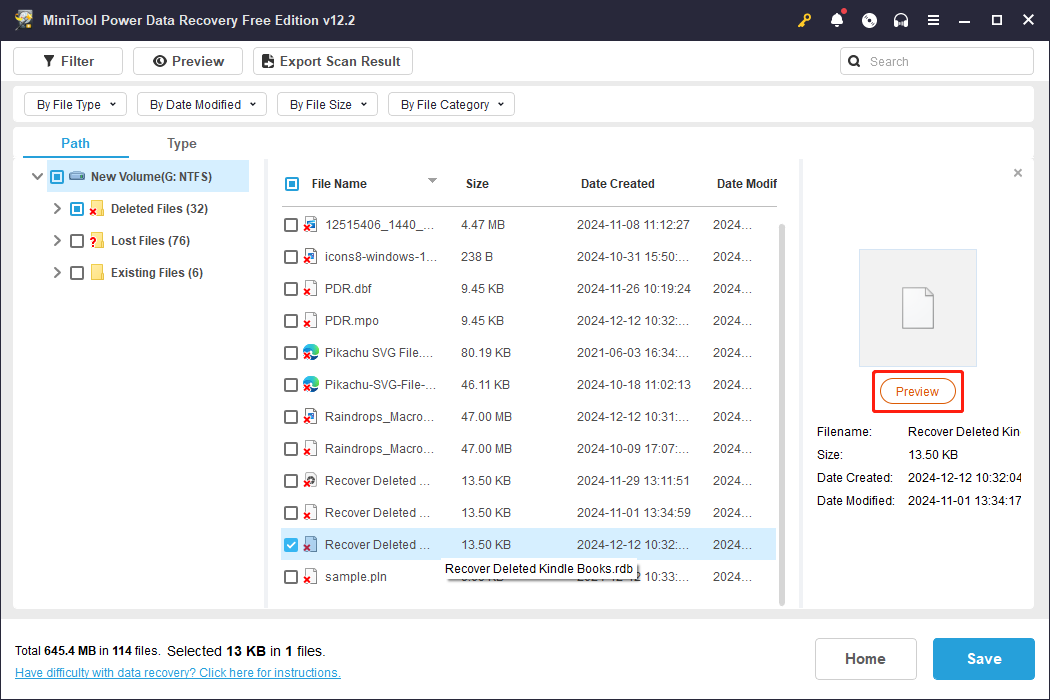Check the box for sample.pln
Image resolution: width=1050 pixels, height=700 pixels.
(291, 577)
